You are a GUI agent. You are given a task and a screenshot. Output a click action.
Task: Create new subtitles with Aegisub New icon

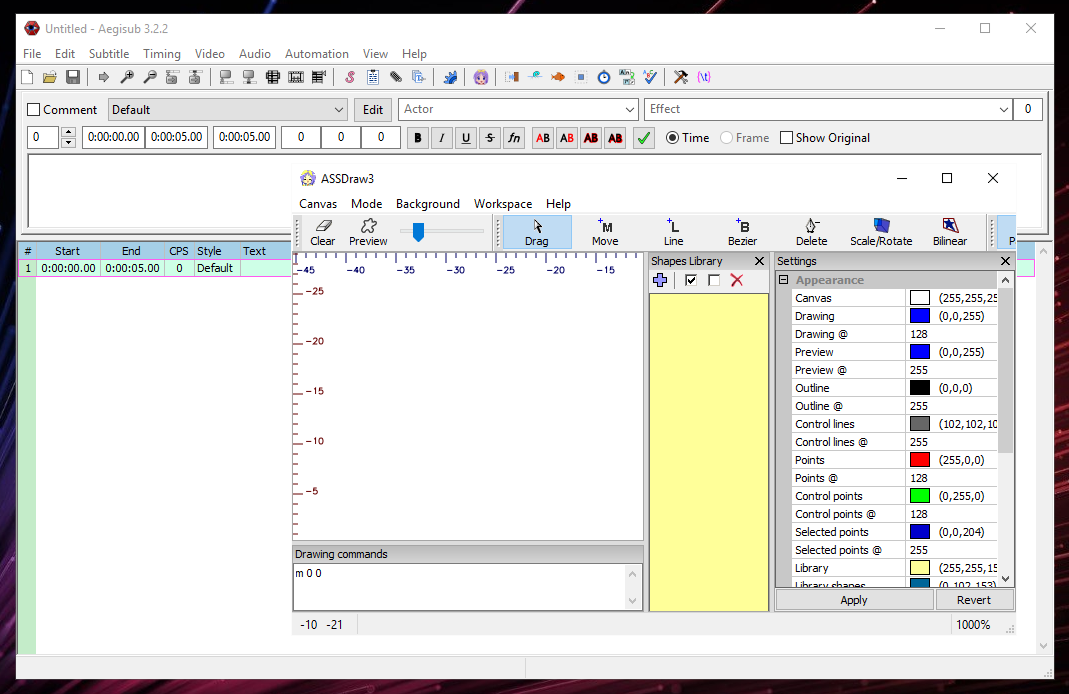(x=27, y=77)
